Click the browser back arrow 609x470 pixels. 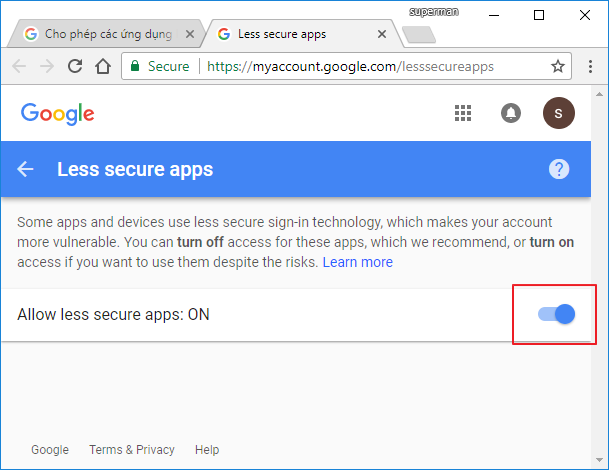click(x=20, y=67)
